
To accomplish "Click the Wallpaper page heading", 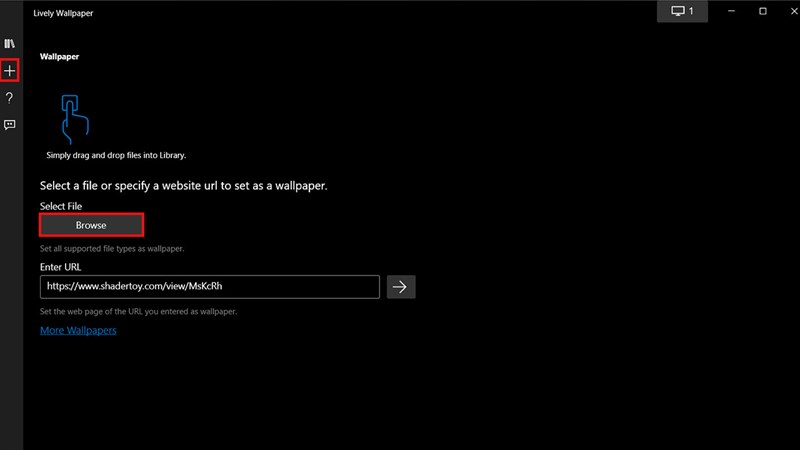I will [x=59, y=57].
